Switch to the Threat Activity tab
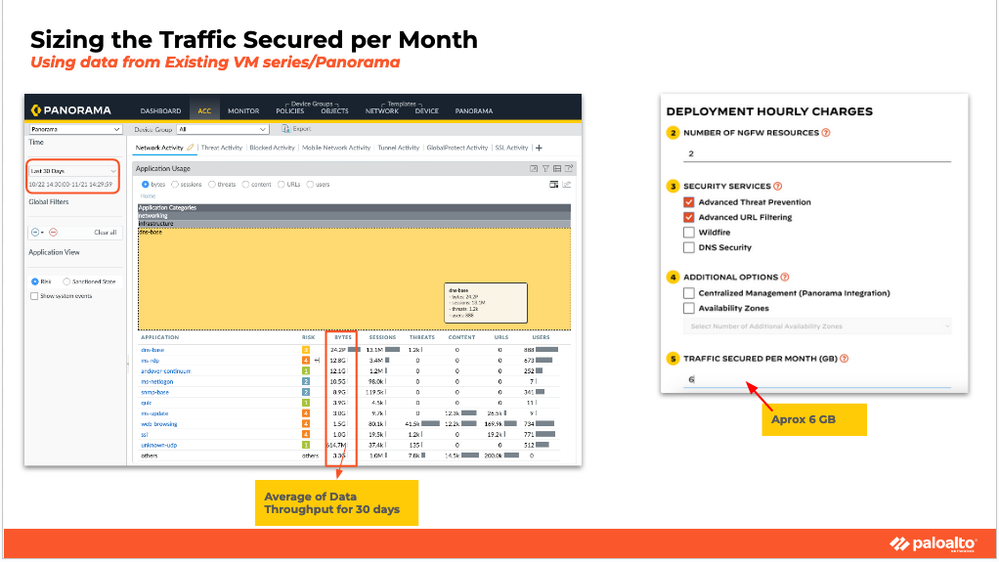This screenshot has height=562, width=999. coord(222,148)
